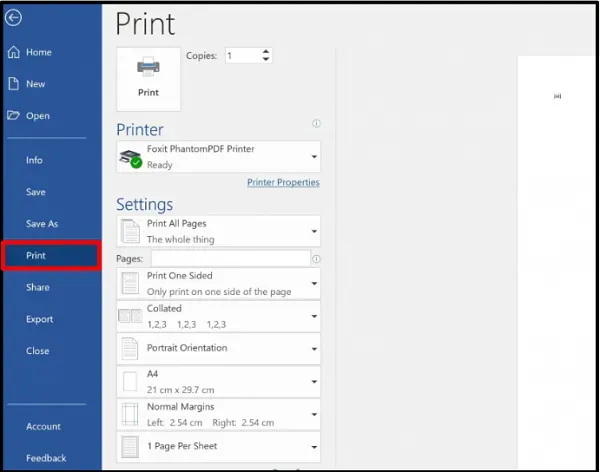Viewport: 600px width, 472px height.
Task: Click the large Print button
Action: coord(148,77)
